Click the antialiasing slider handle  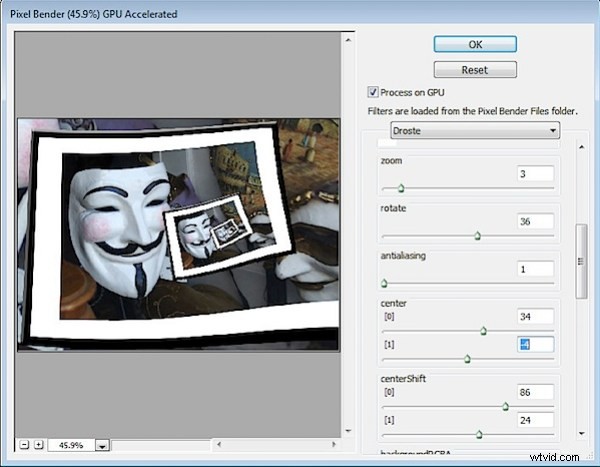click(385, 284)
